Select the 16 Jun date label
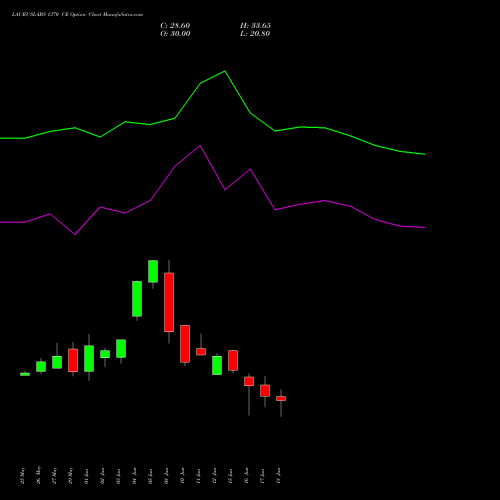The image size is (500, 500). 246,476
